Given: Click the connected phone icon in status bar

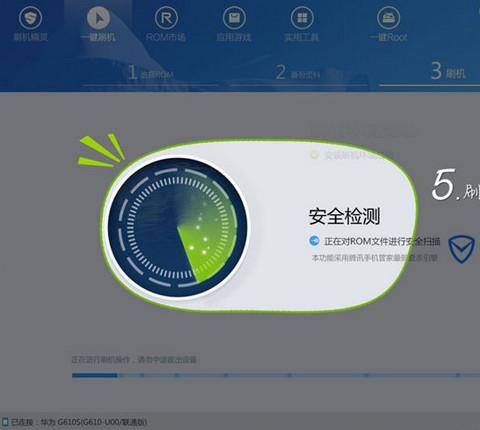Looking at the screenshot, I should pos(5,422).
